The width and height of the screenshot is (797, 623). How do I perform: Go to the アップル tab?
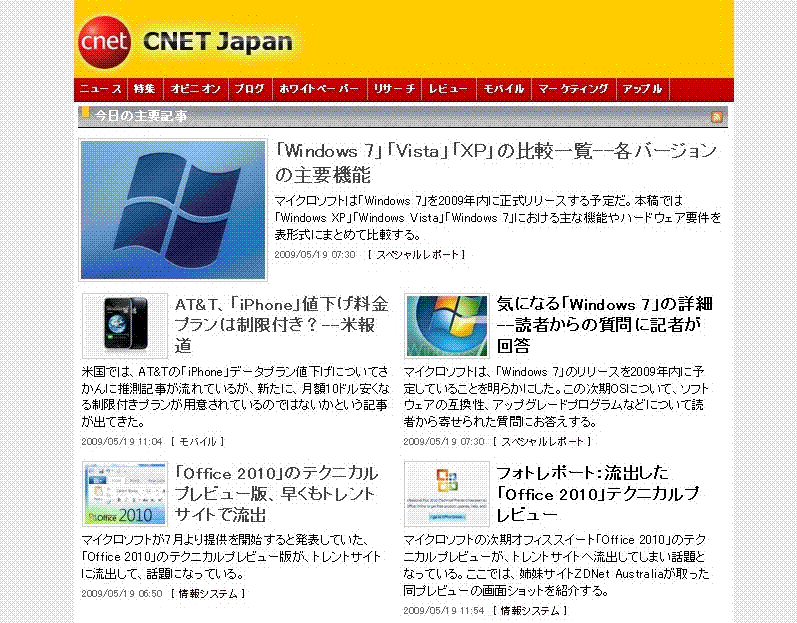642,89
